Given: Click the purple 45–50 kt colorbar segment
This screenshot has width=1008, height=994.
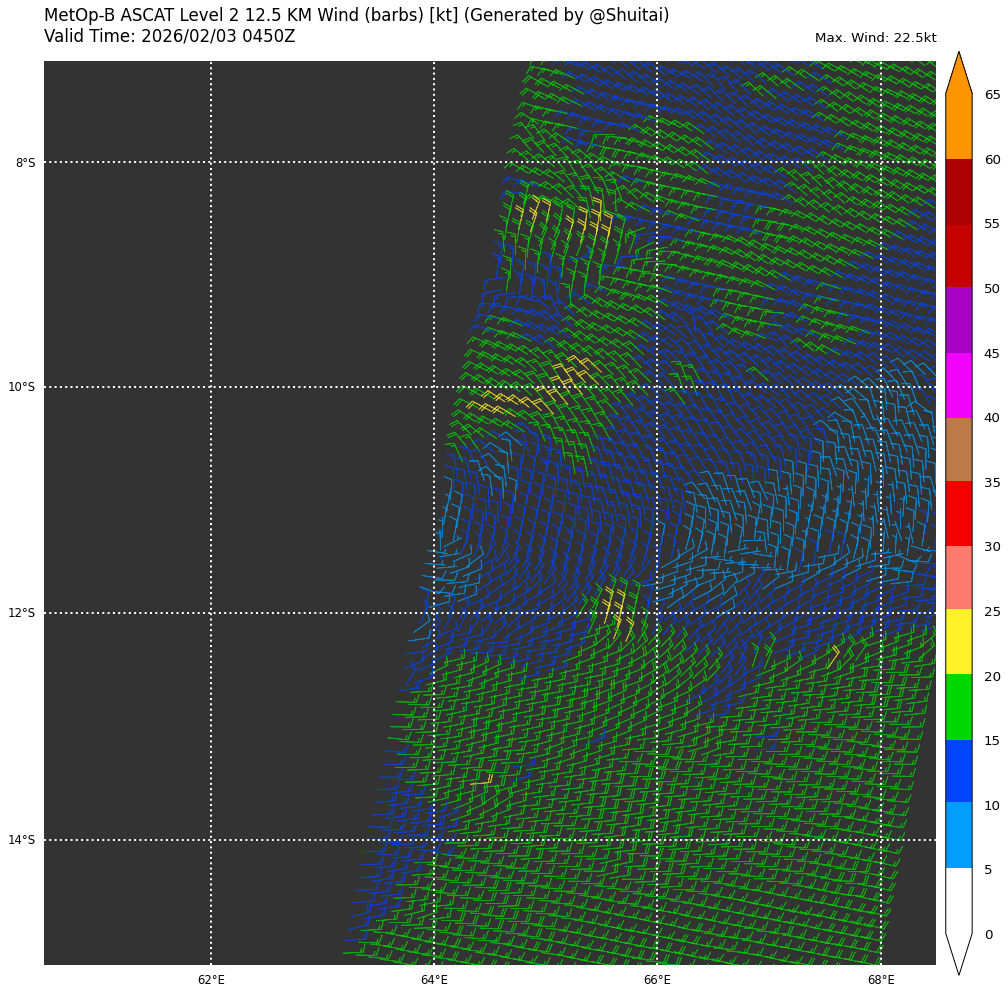Looking at the screenshot, I should tap(958, 320).
